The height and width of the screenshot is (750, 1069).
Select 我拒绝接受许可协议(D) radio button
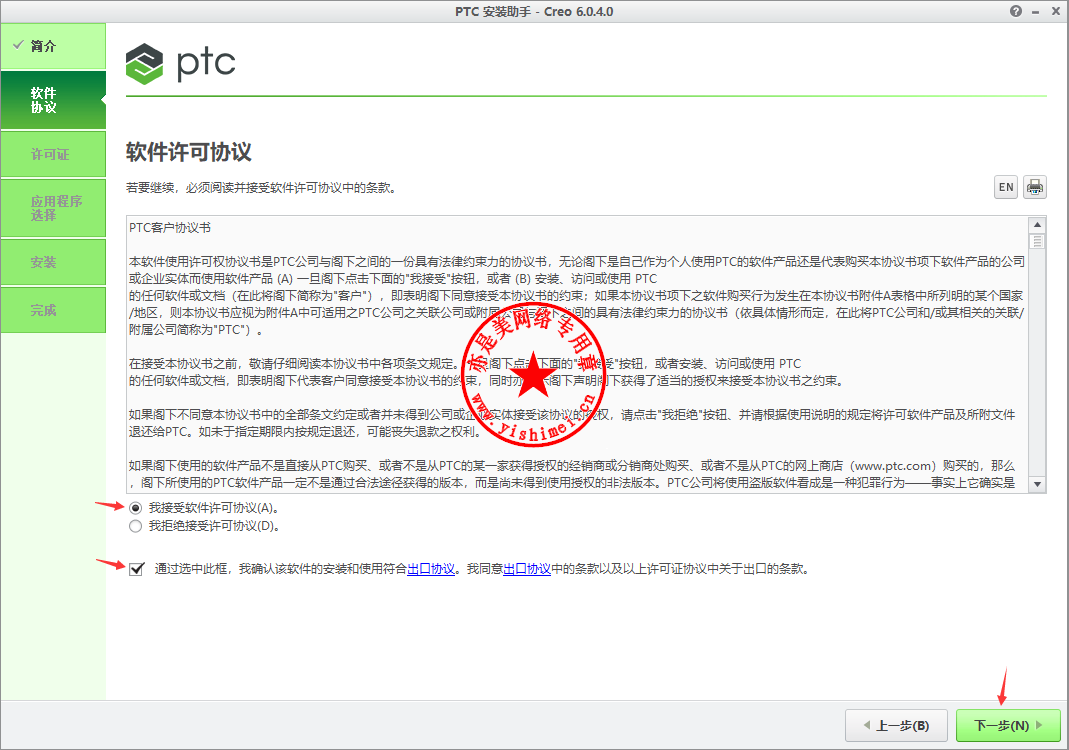136,526
